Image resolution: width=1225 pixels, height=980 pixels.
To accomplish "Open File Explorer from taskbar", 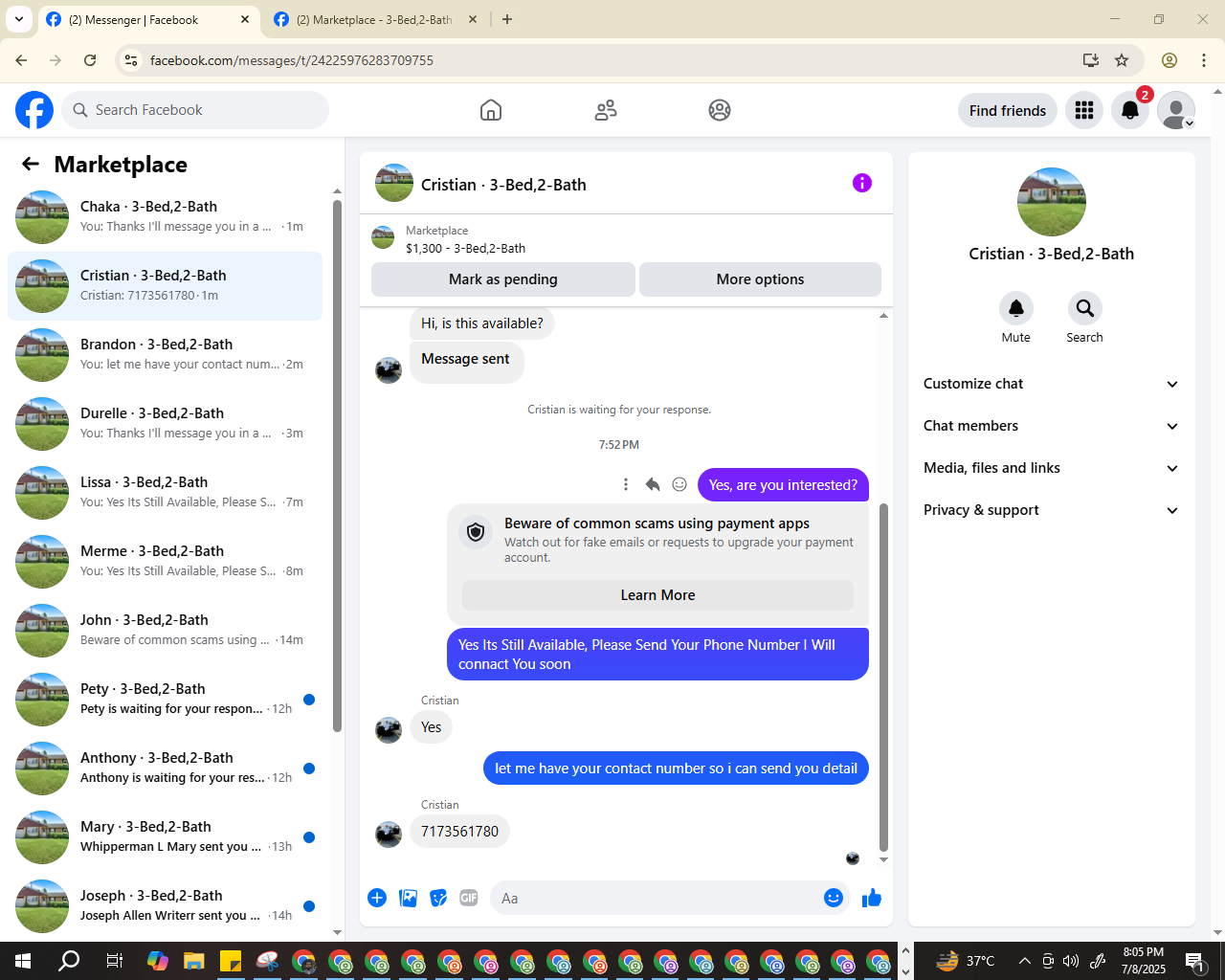I will (194, 961).
